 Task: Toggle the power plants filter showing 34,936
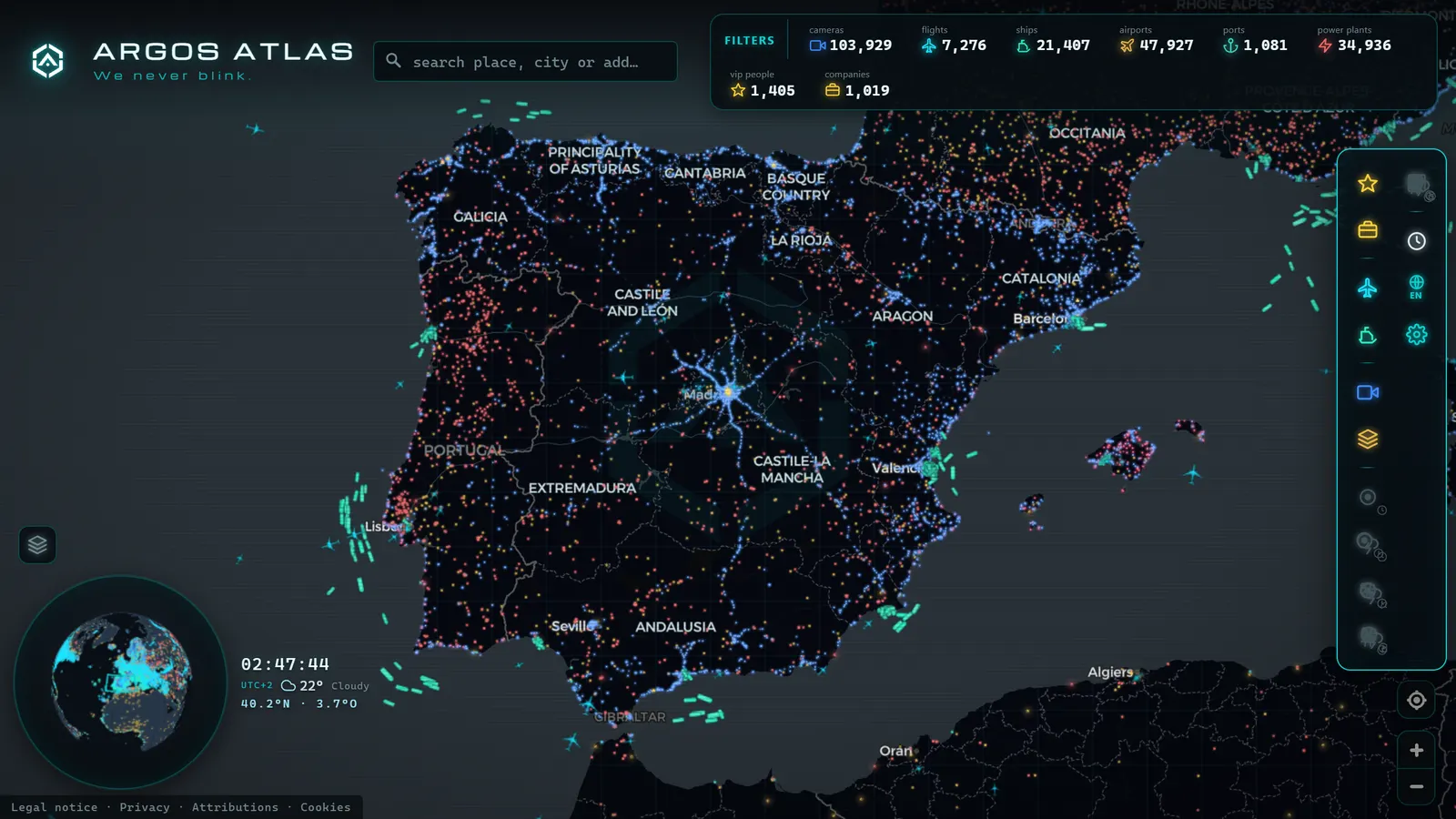pyautogui.click(x=1354, y=39)
